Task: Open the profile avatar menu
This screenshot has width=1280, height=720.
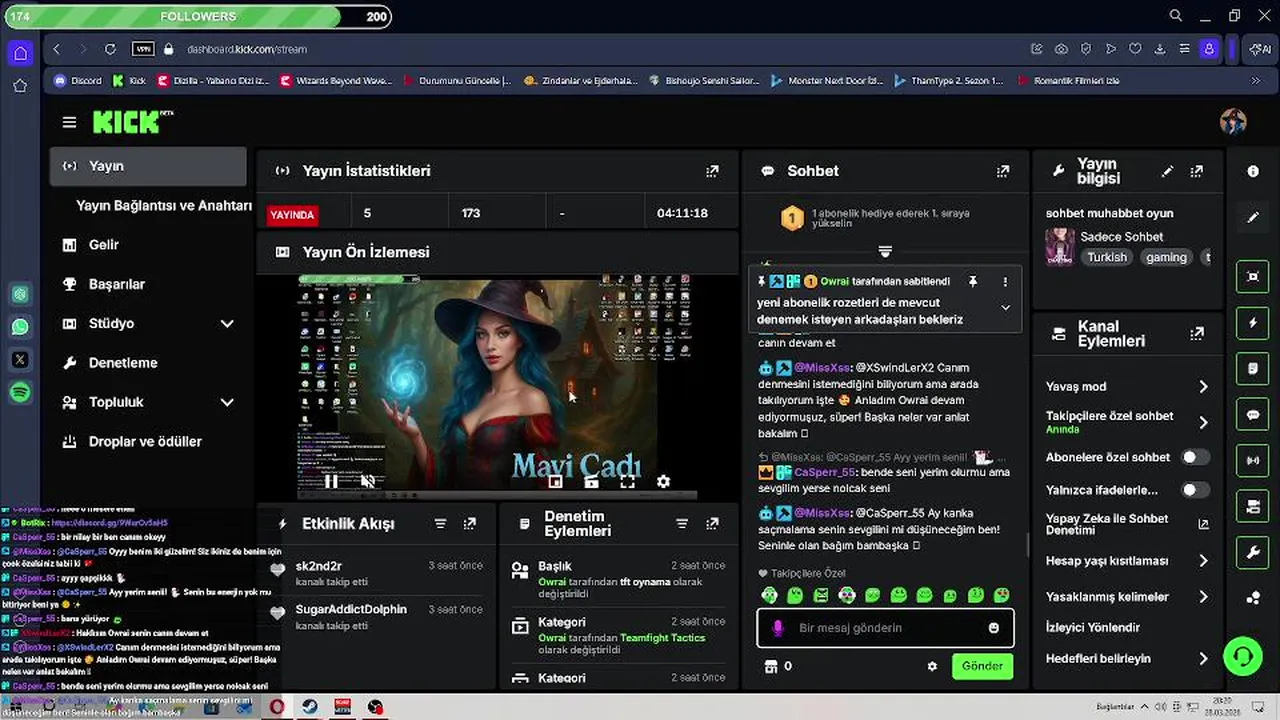Action: (1233, 122)
